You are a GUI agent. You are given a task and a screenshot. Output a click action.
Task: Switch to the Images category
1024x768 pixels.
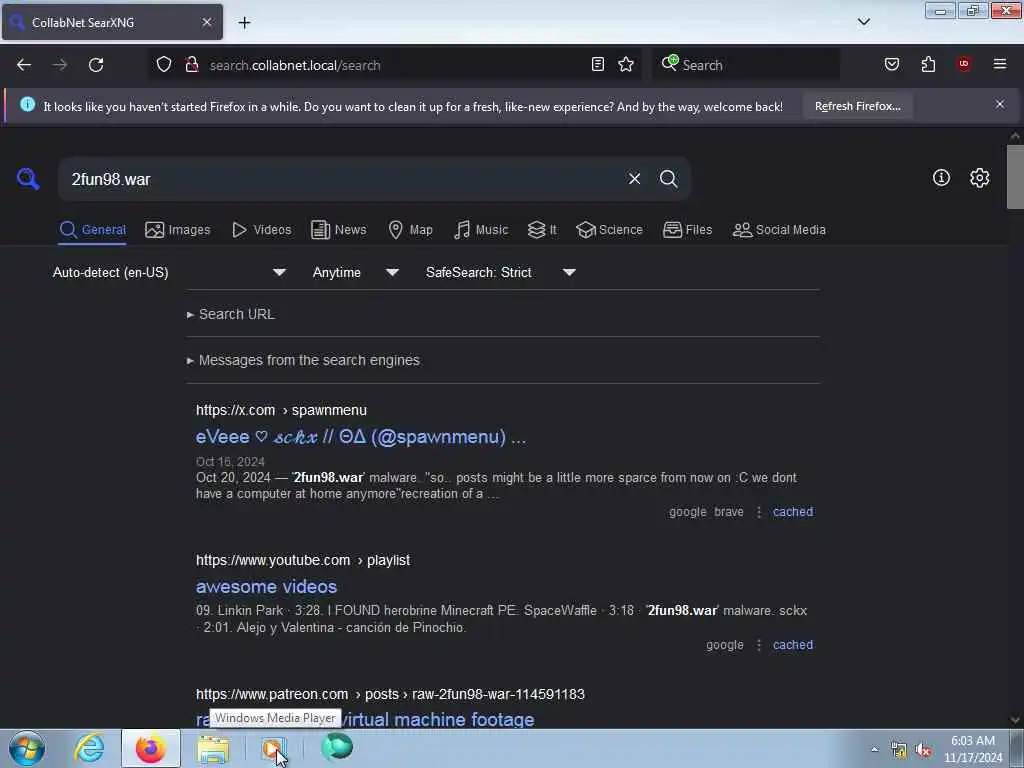178,230
